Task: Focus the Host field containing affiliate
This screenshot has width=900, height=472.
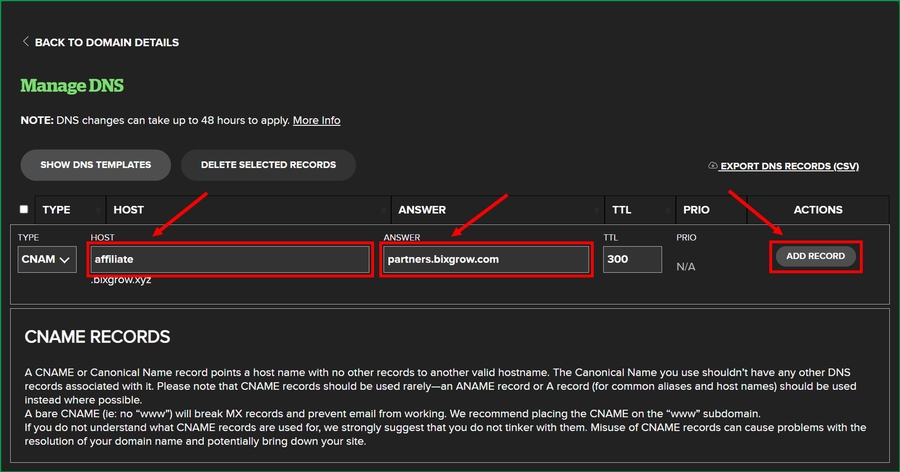Action: (x=230, y=260)
